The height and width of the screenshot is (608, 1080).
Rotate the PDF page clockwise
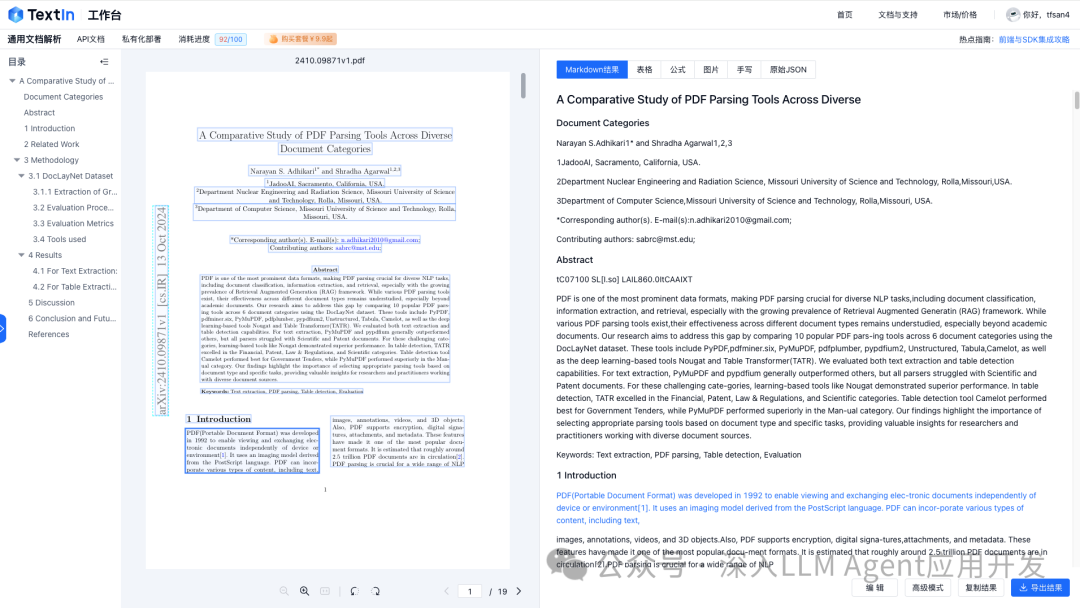point(375,591)
